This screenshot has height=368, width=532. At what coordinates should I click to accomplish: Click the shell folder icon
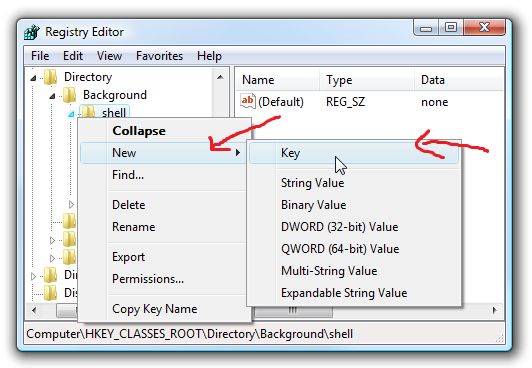[89, 112]
